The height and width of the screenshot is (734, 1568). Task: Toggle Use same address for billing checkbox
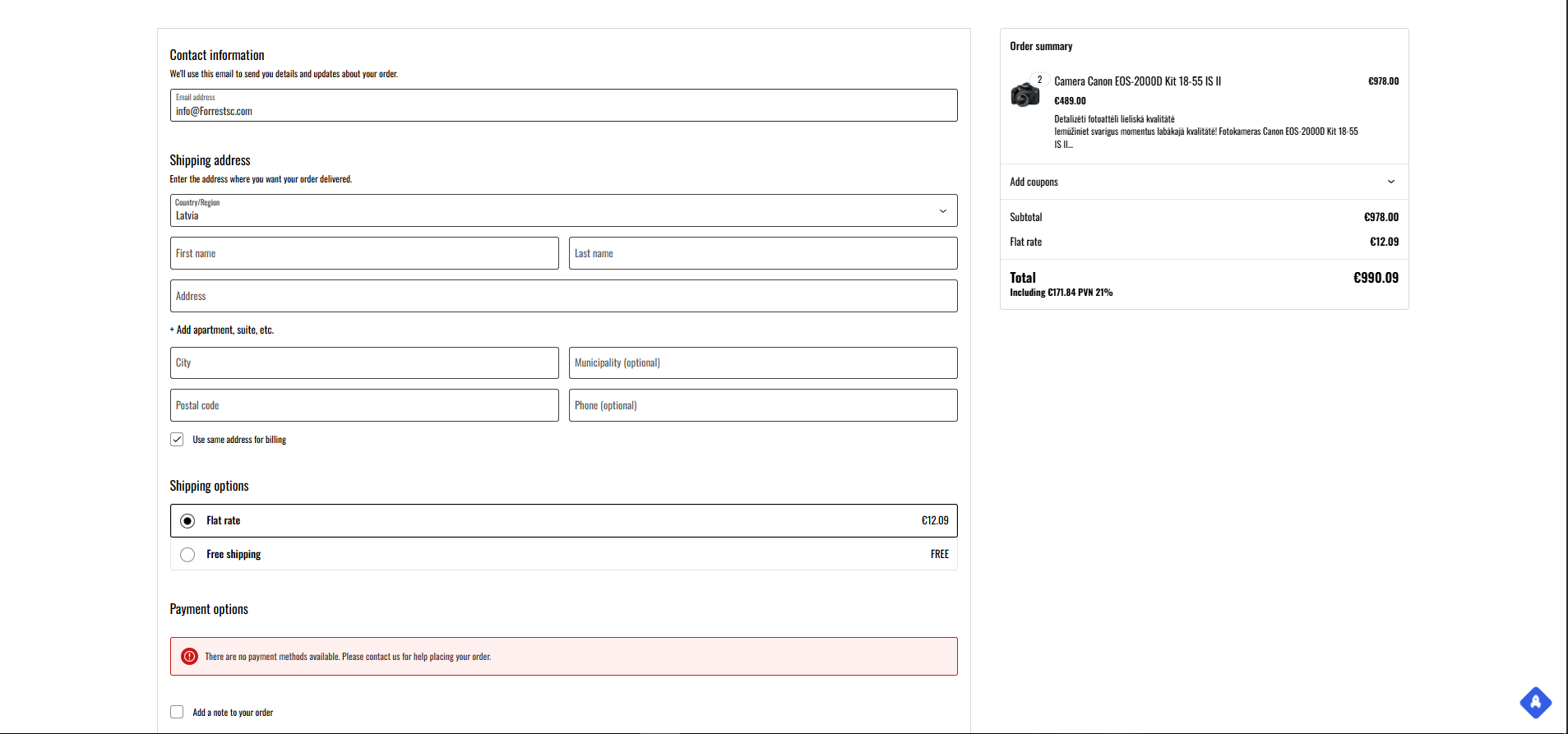tap(177, 440)
